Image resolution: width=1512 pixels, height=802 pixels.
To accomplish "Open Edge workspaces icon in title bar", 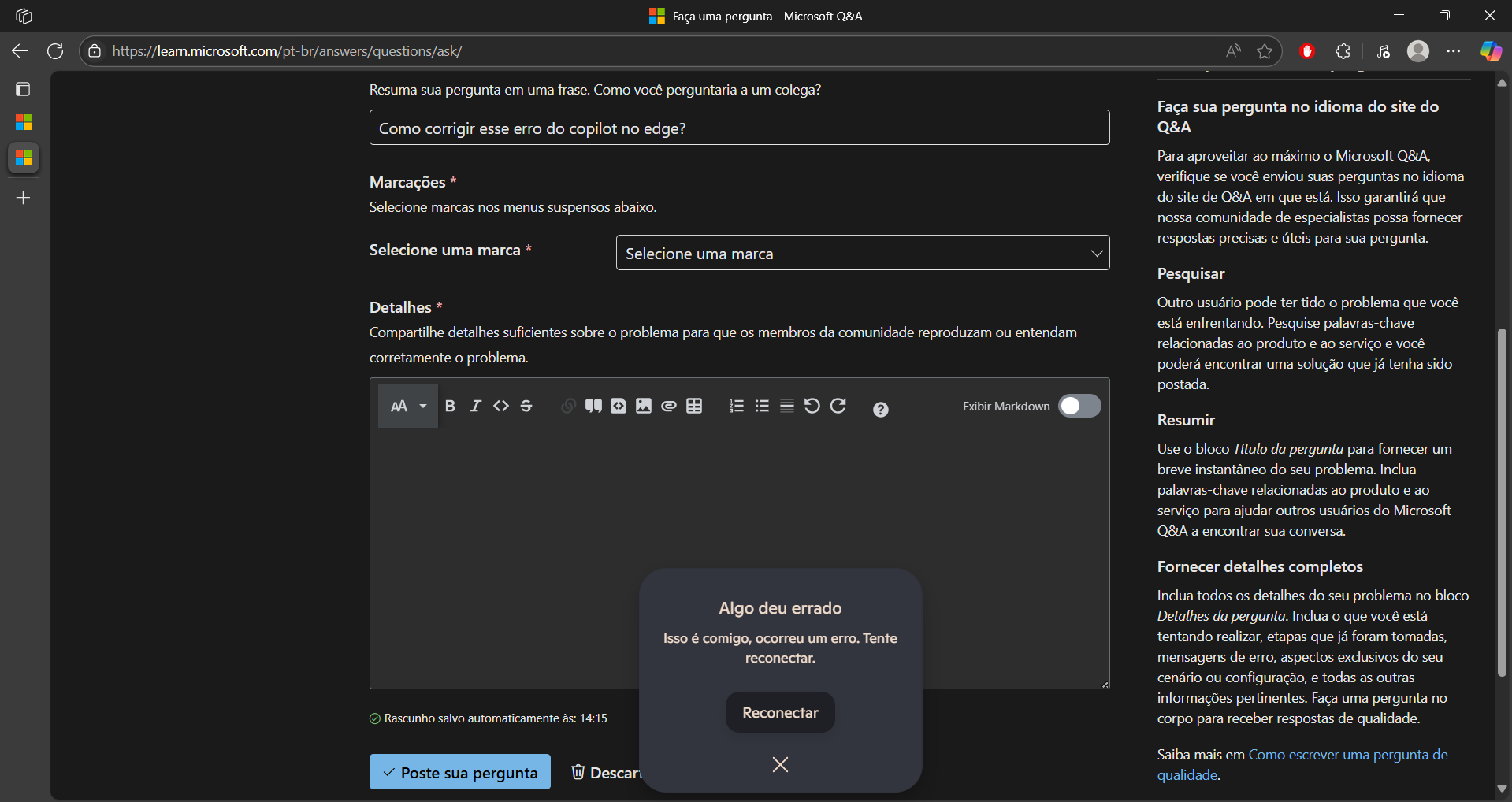I will point(24,16).
